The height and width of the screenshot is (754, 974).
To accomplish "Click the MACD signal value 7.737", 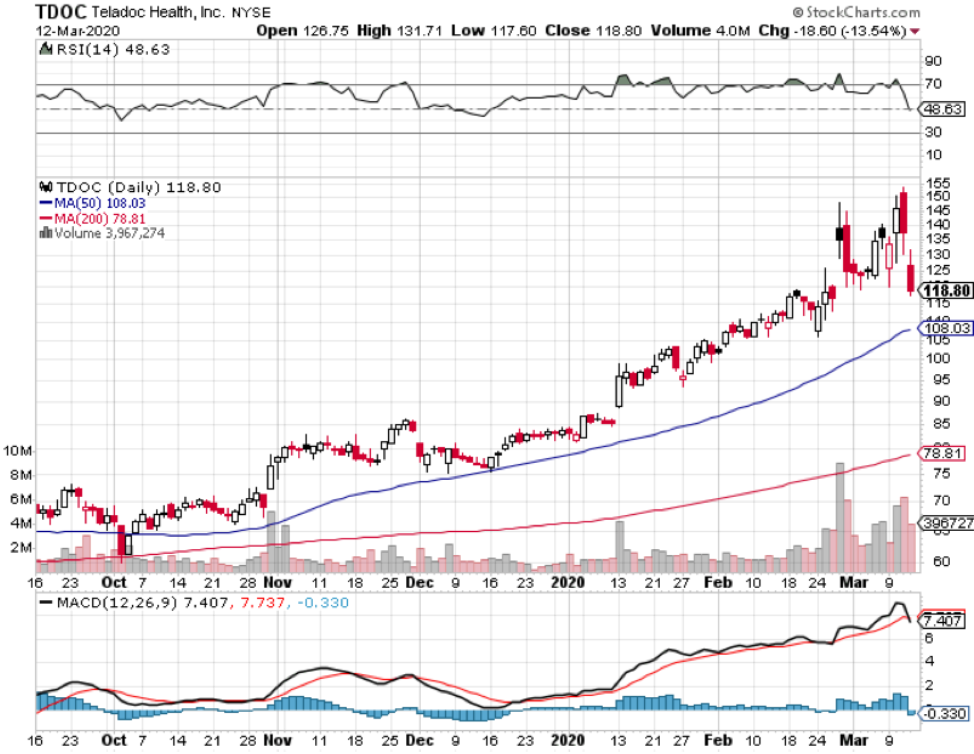I will click(262, 602).
